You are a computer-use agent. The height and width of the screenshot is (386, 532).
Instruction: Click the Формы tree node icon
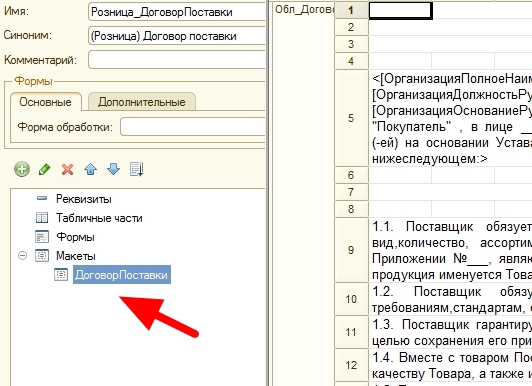pos(42,237)
